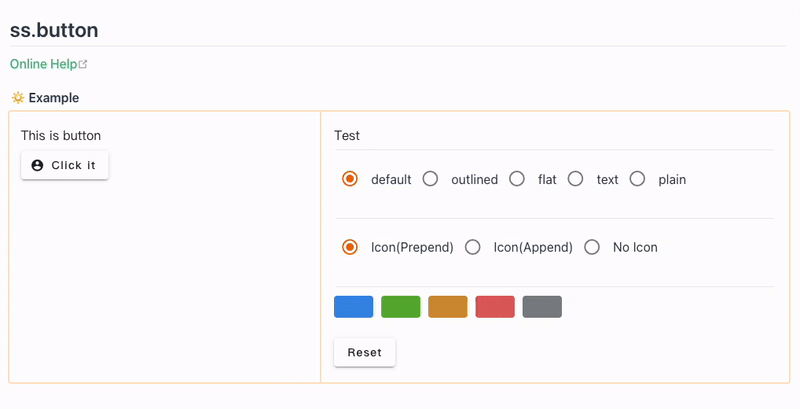Open the Online Help link

[43, 64]
